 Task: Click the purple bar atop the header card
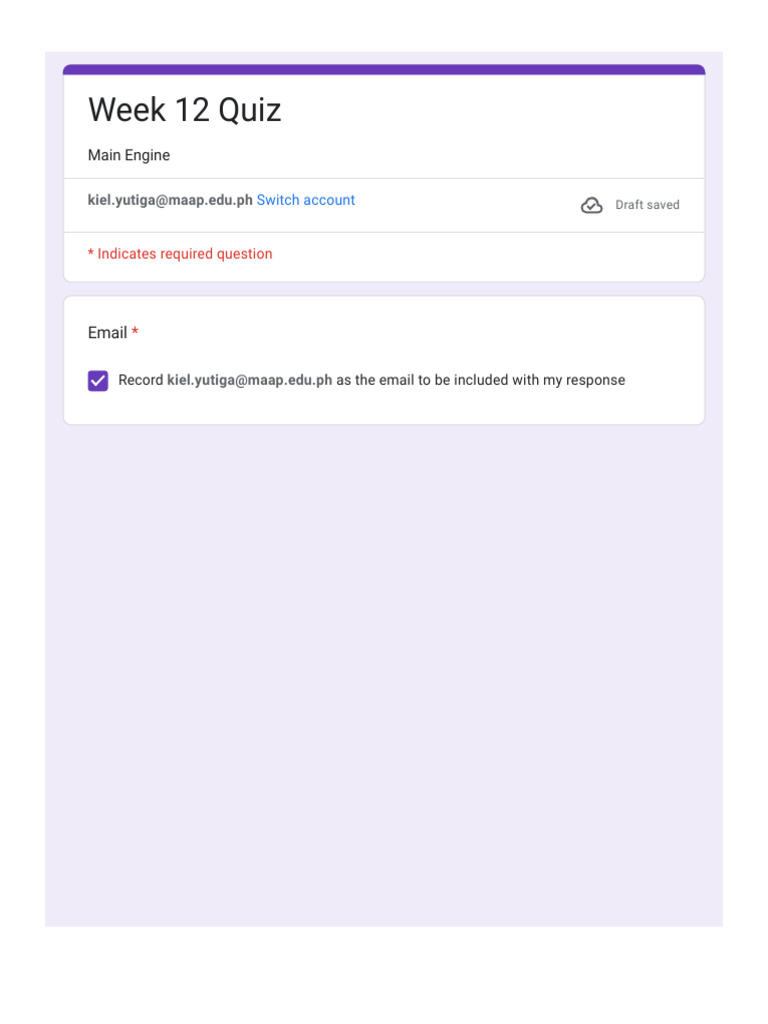click(384, 69)
